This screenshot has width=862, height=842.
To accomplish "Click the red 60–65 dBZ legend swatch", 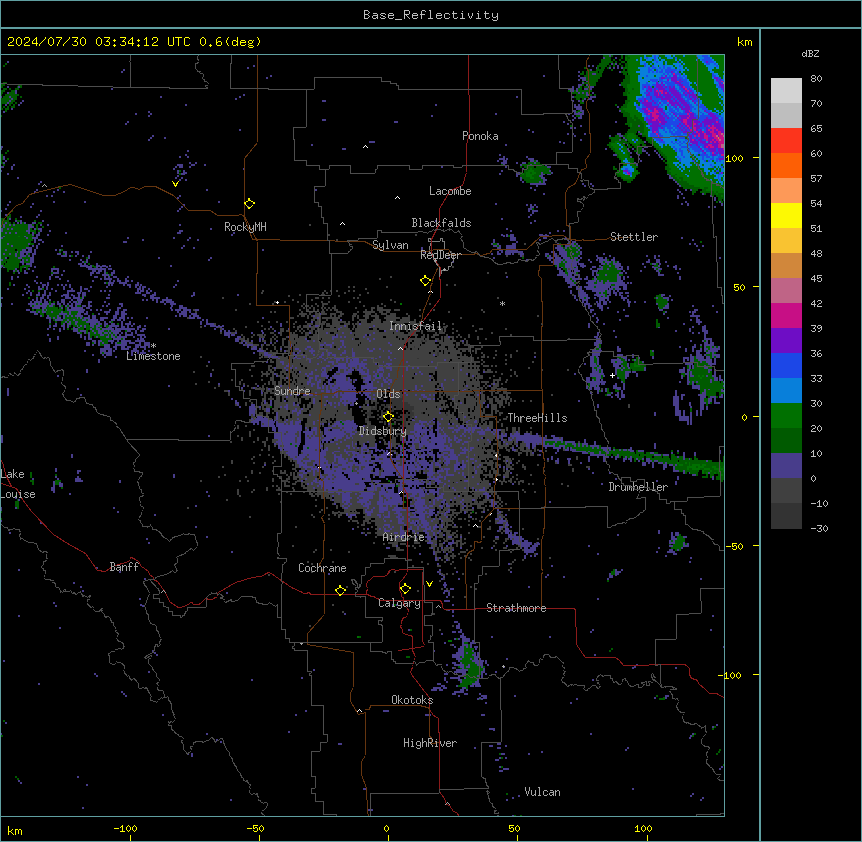I will (786, 141).
